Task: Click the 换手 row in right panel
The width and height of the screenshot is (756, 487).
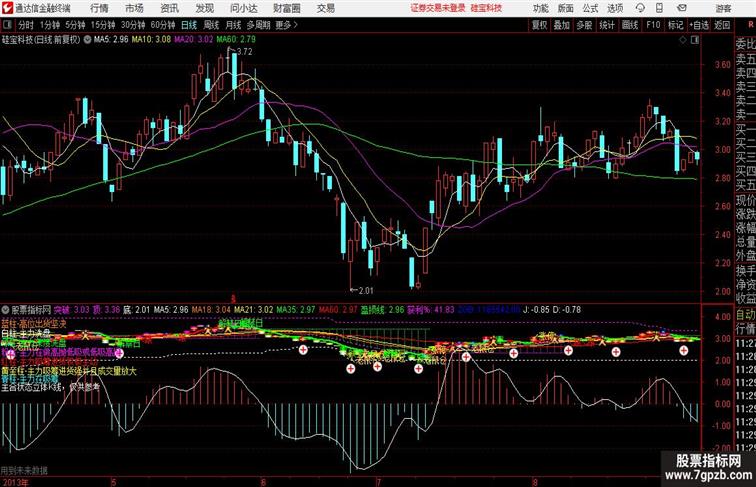Action: click(x=745, y=271)
